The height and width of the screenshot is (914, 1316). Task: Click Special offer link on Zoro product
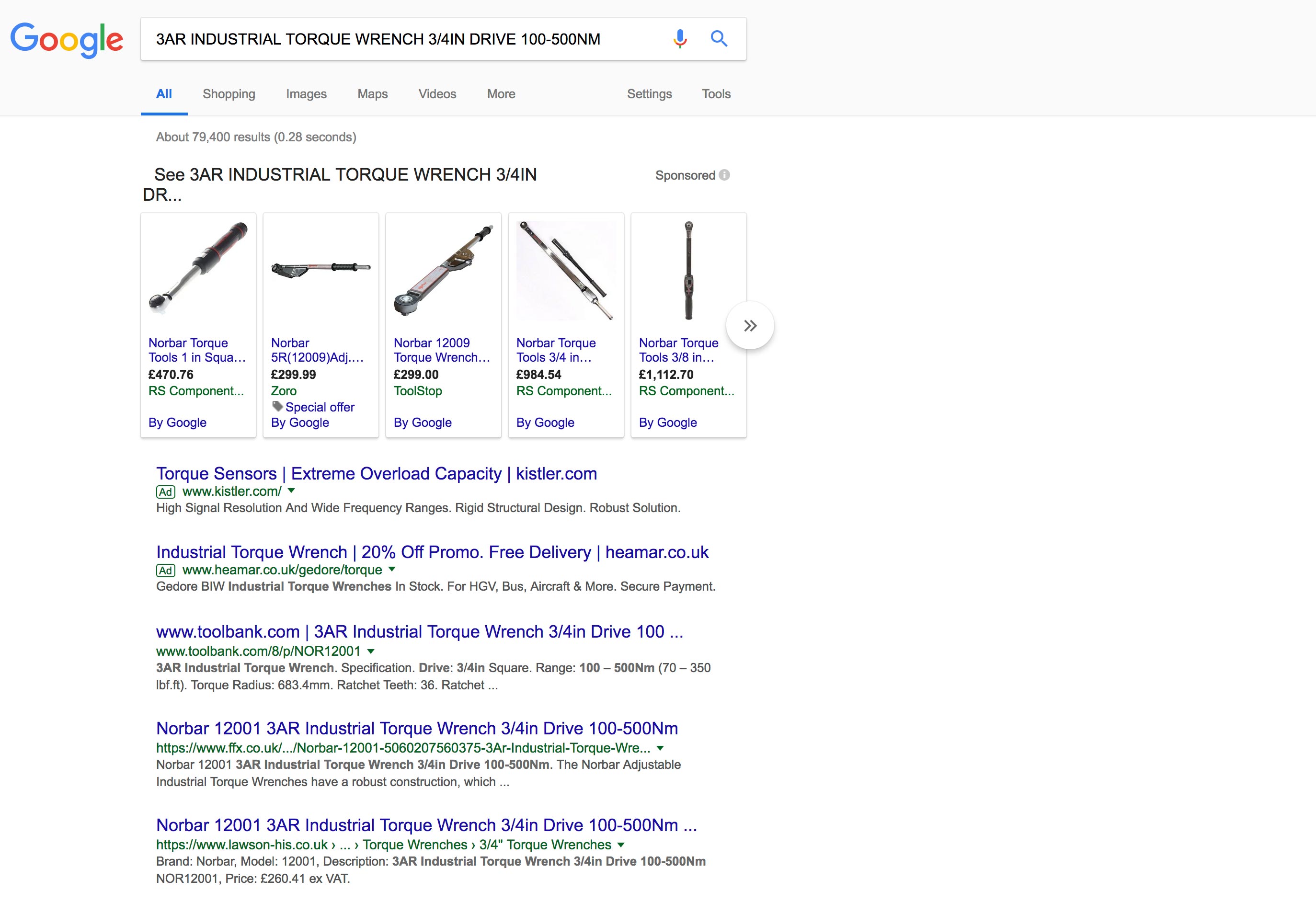point(320,407)
